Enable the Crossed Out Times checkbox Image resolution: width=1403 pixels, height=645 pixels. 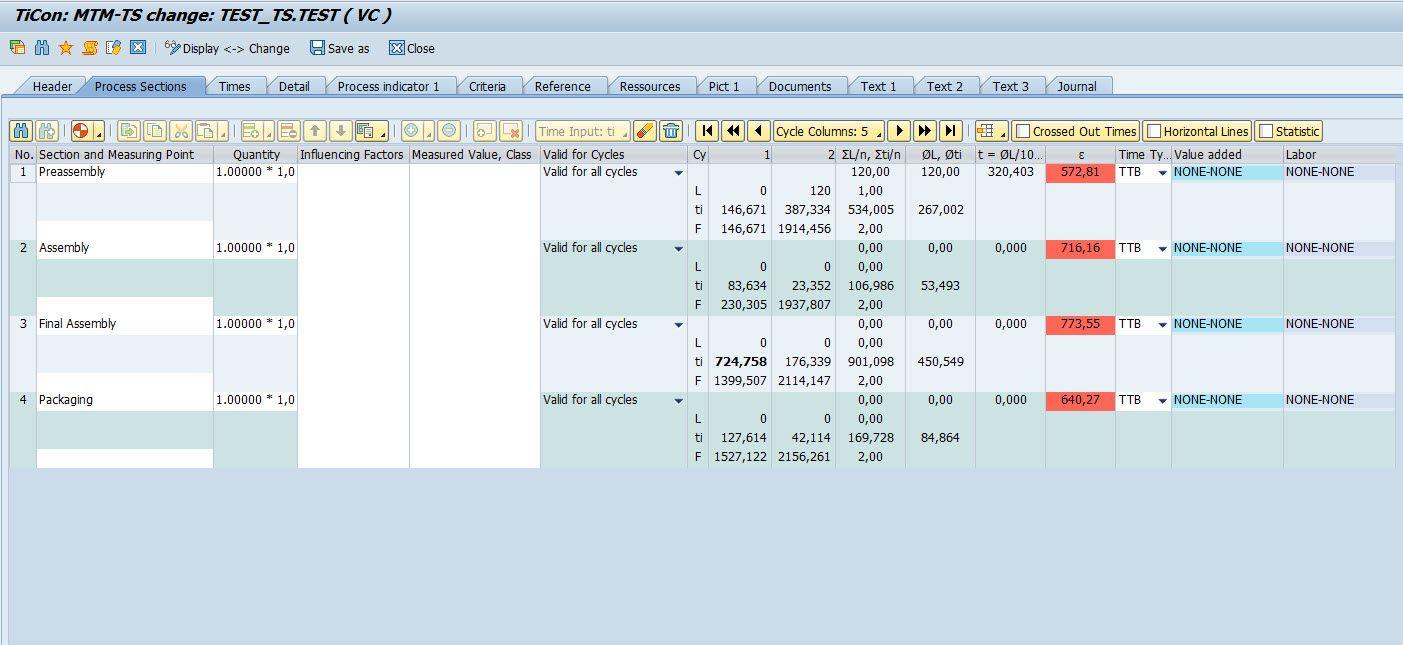pyautogui.click(x=1023, y=131)
